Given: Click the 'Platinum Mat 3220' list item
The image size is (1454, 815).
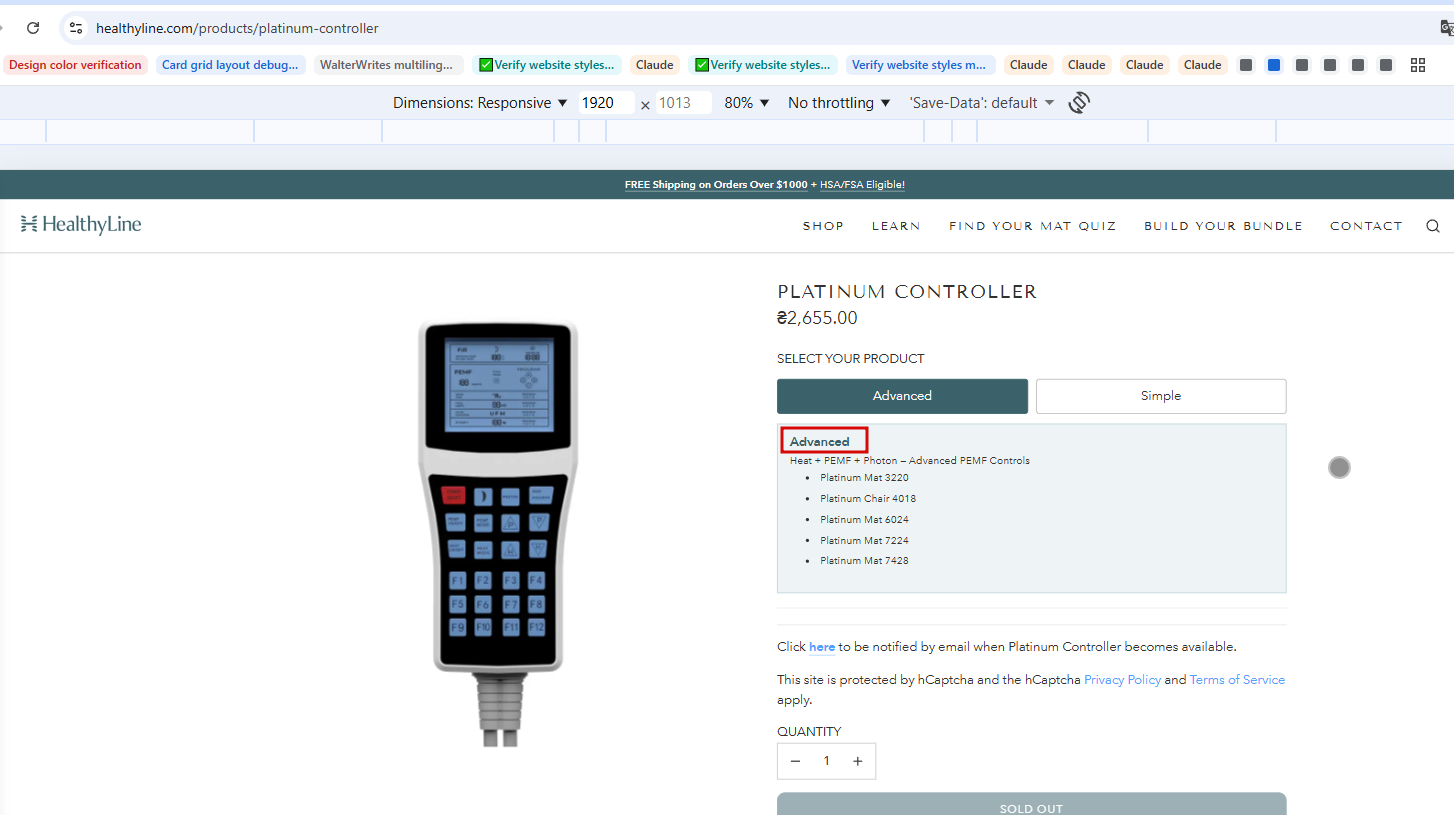Looking at the screenshot, I should coord(864,478).
